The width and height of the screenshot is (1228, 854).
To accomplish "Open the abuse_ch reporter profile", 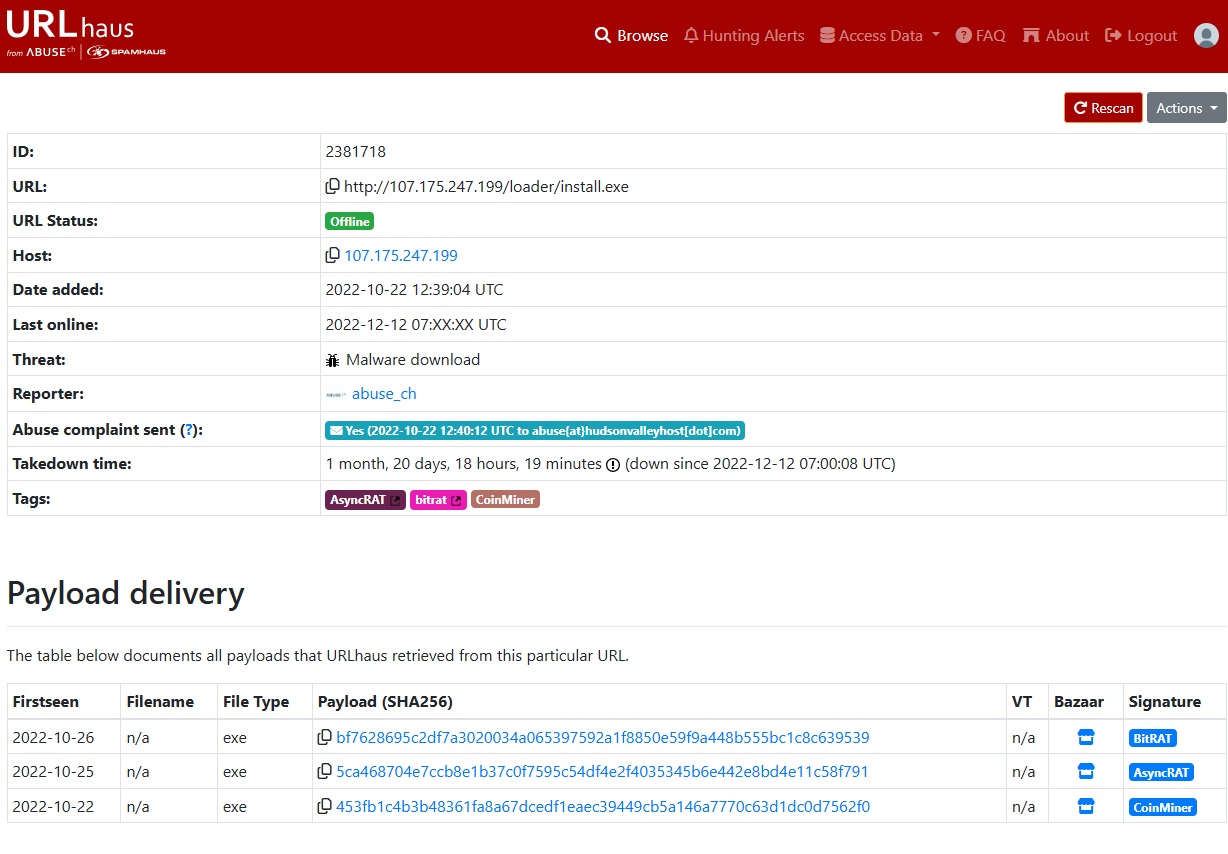I will pyautogui.click(x=384, y=394).
